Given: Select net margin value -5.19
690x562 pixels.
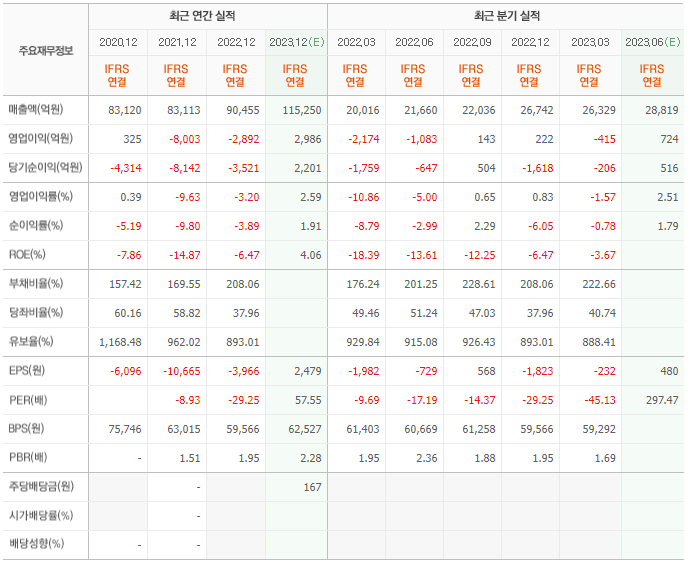Looking at the screenshot, I should tap(129, 226).
